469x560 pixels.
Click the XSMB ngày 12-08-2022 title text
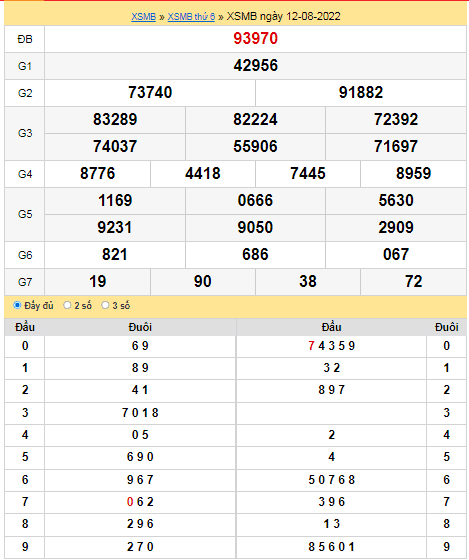click(284, 16)
